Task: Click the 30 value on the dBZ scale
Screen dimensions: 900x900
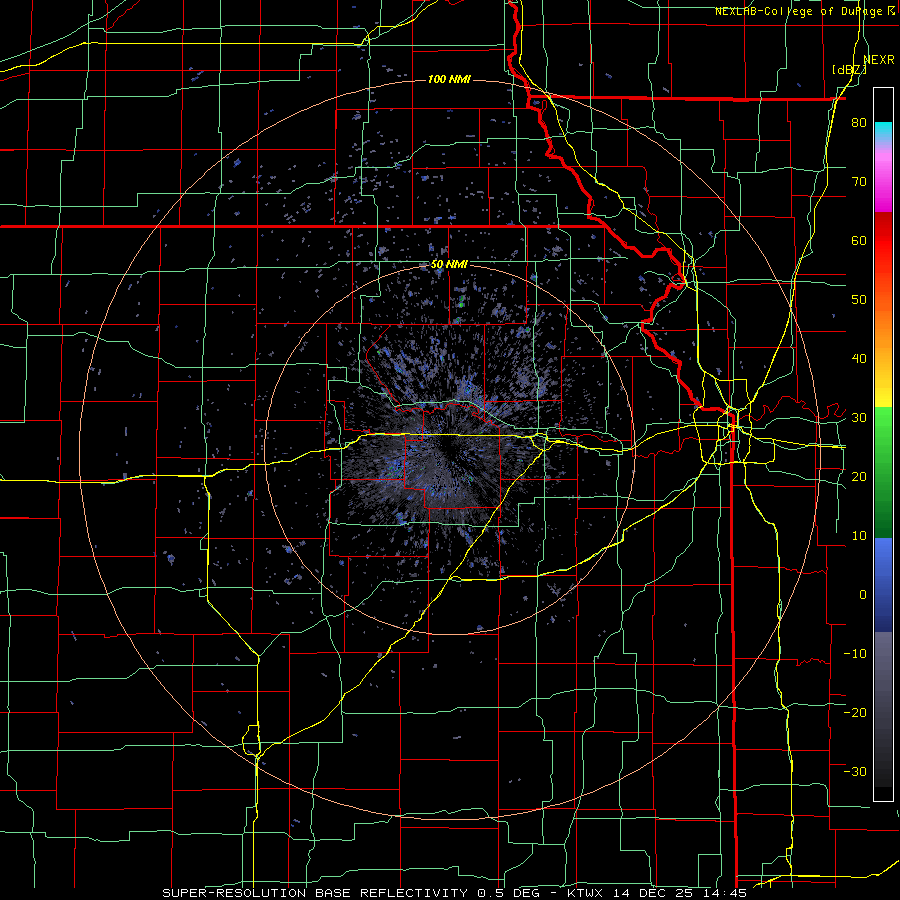Action: [859, 418]
